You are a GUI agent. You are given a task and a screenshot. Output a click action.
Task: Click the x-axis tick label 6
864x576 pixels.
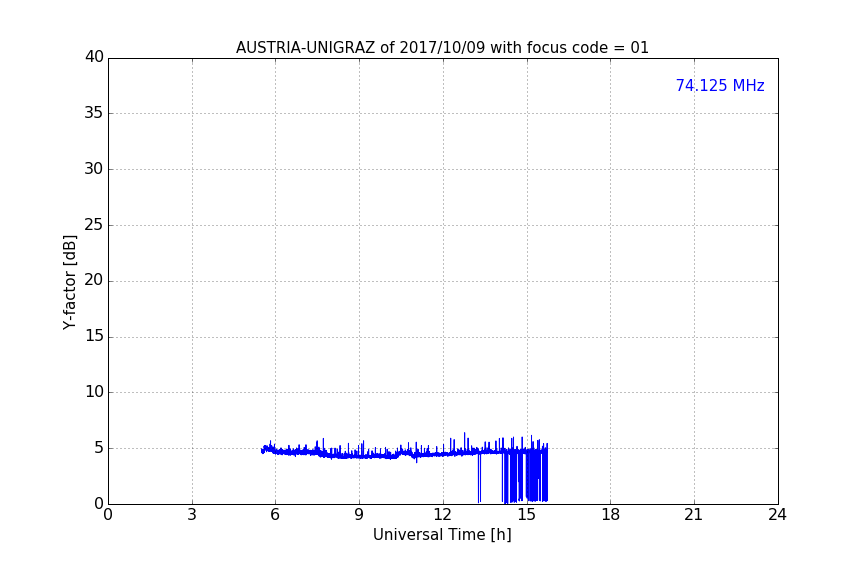click(275, 515)
